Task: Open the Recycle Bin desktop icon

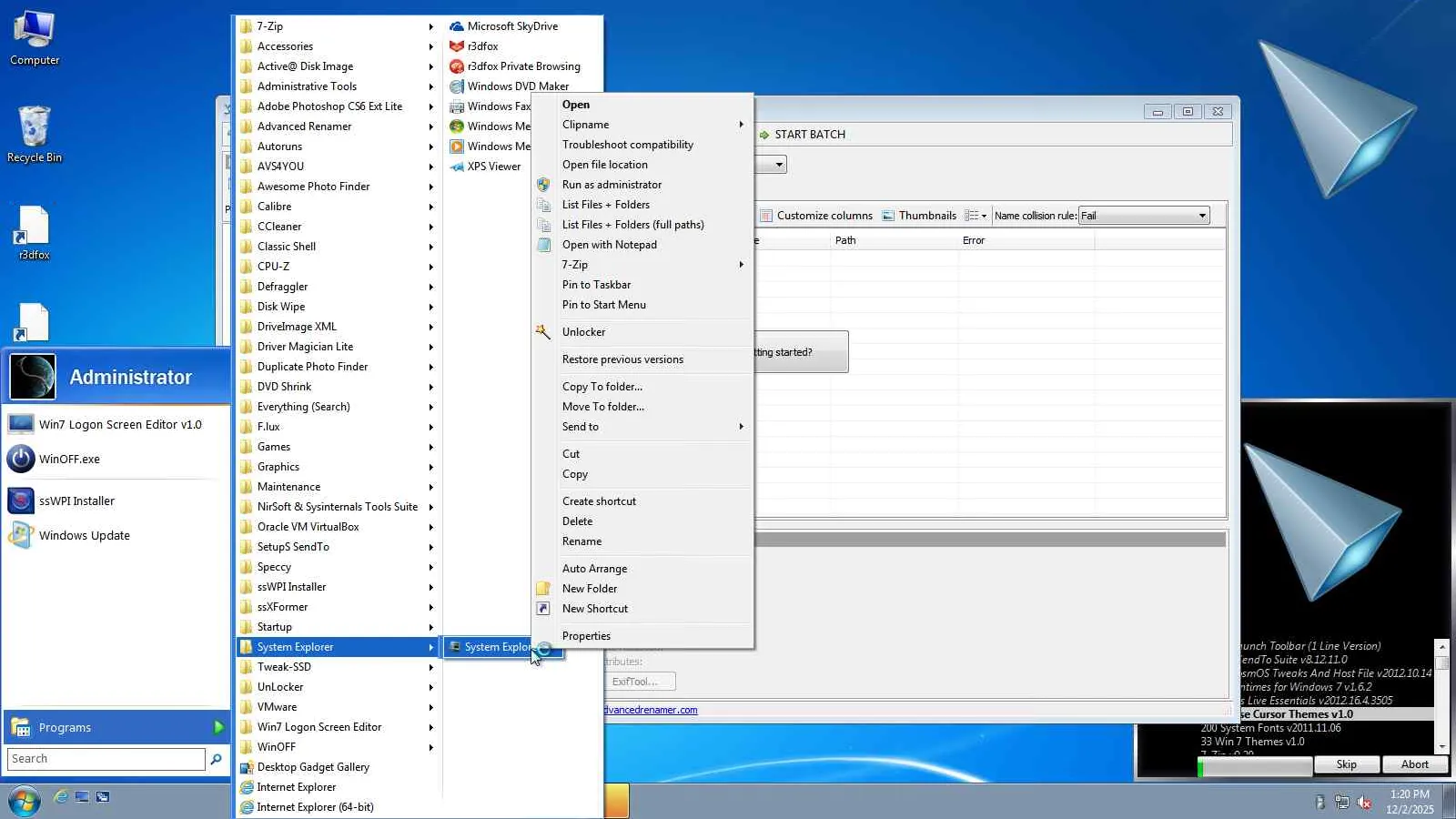Action: pos(35,134)
